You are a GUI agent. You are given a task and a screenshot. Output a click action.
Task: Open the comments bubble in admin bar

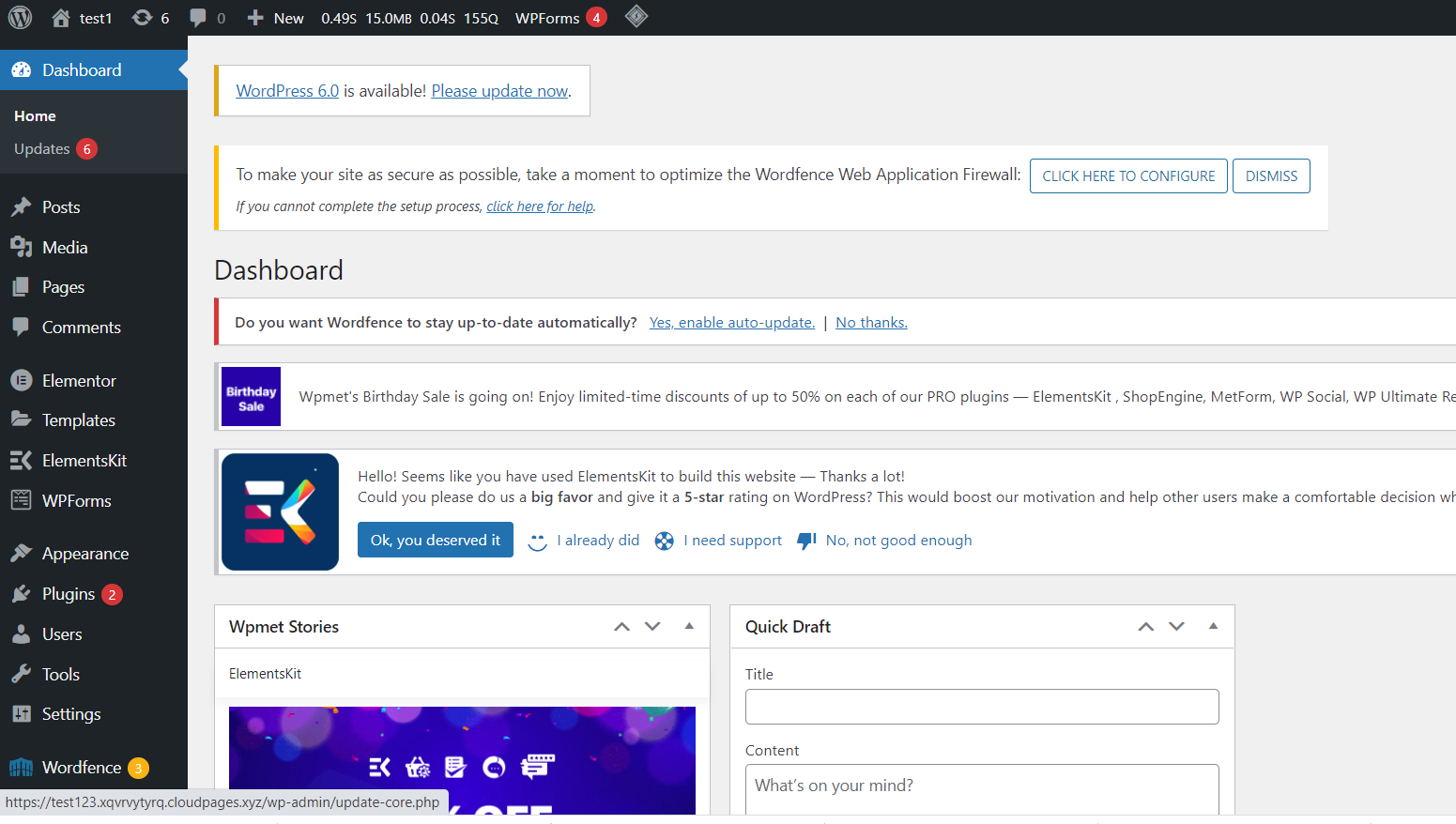tap(198, 18)
